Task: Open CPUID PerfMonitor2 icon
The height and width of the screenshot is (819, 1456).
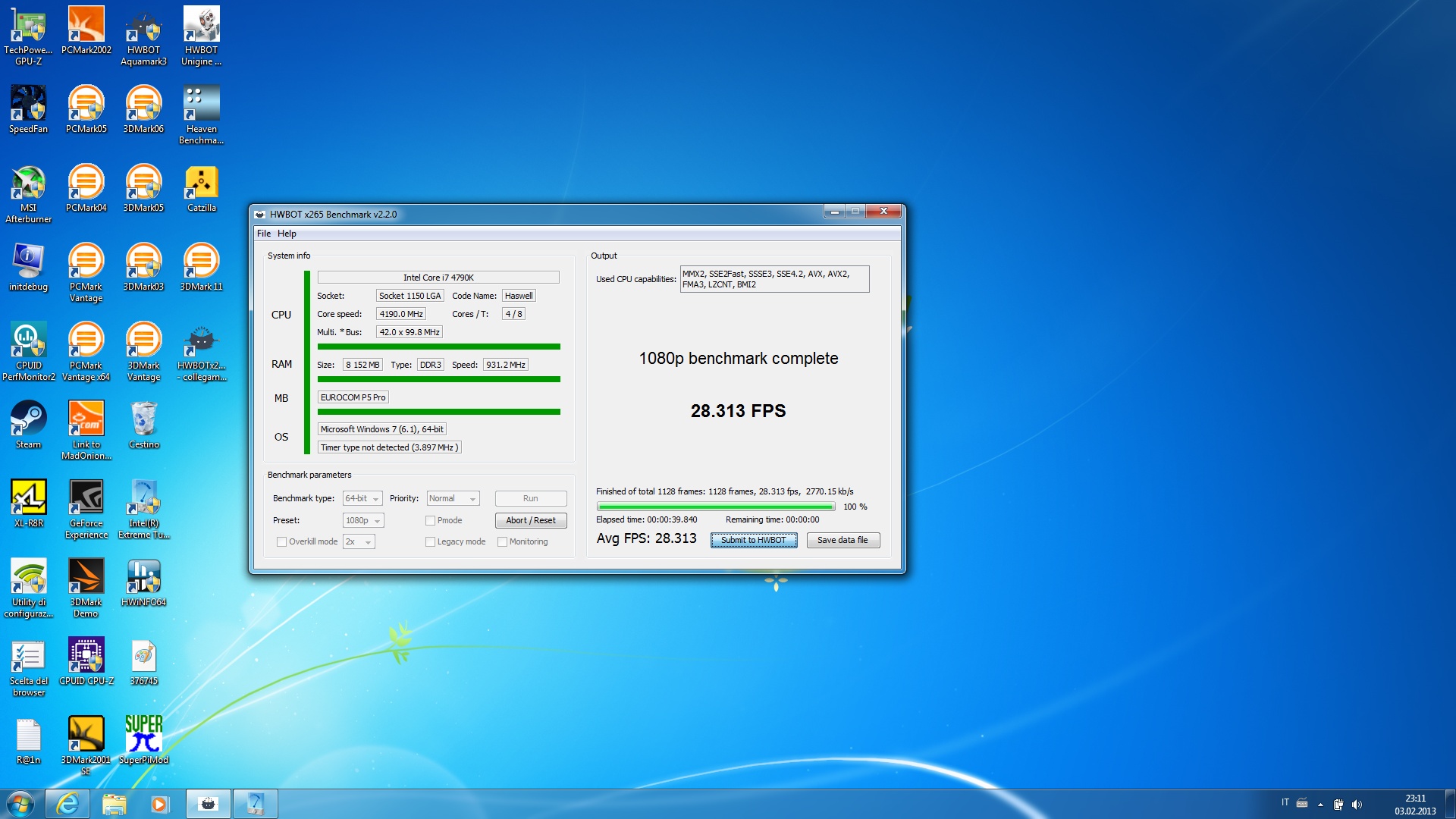Action: (28, 351)
